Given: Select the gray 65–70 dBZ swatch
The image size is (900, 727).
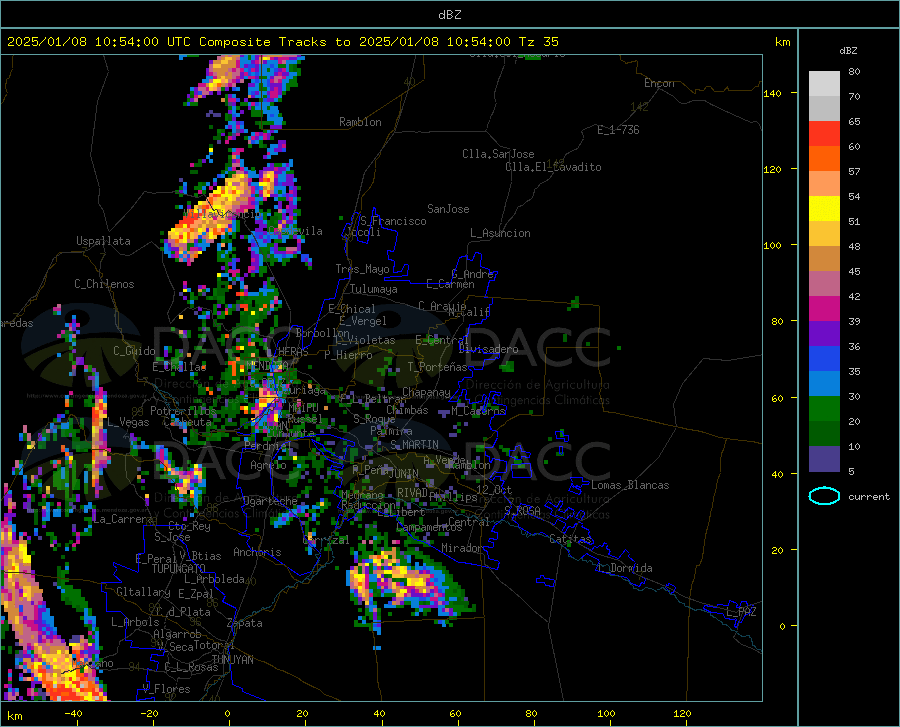Looking at the screenshot, I should click(824, 108).
